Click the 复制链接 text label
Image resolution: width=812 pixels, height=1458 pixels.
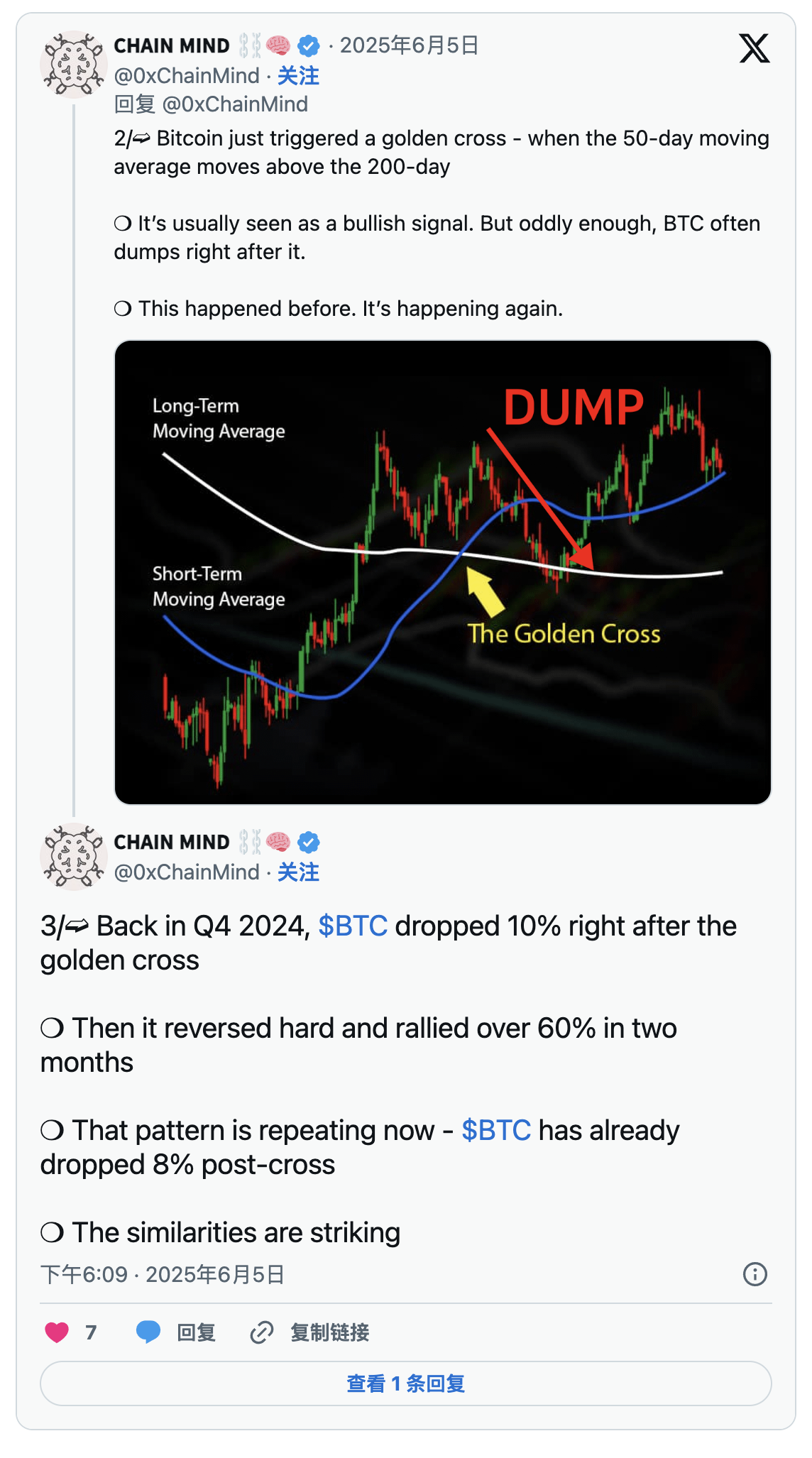coord(330,1332)
